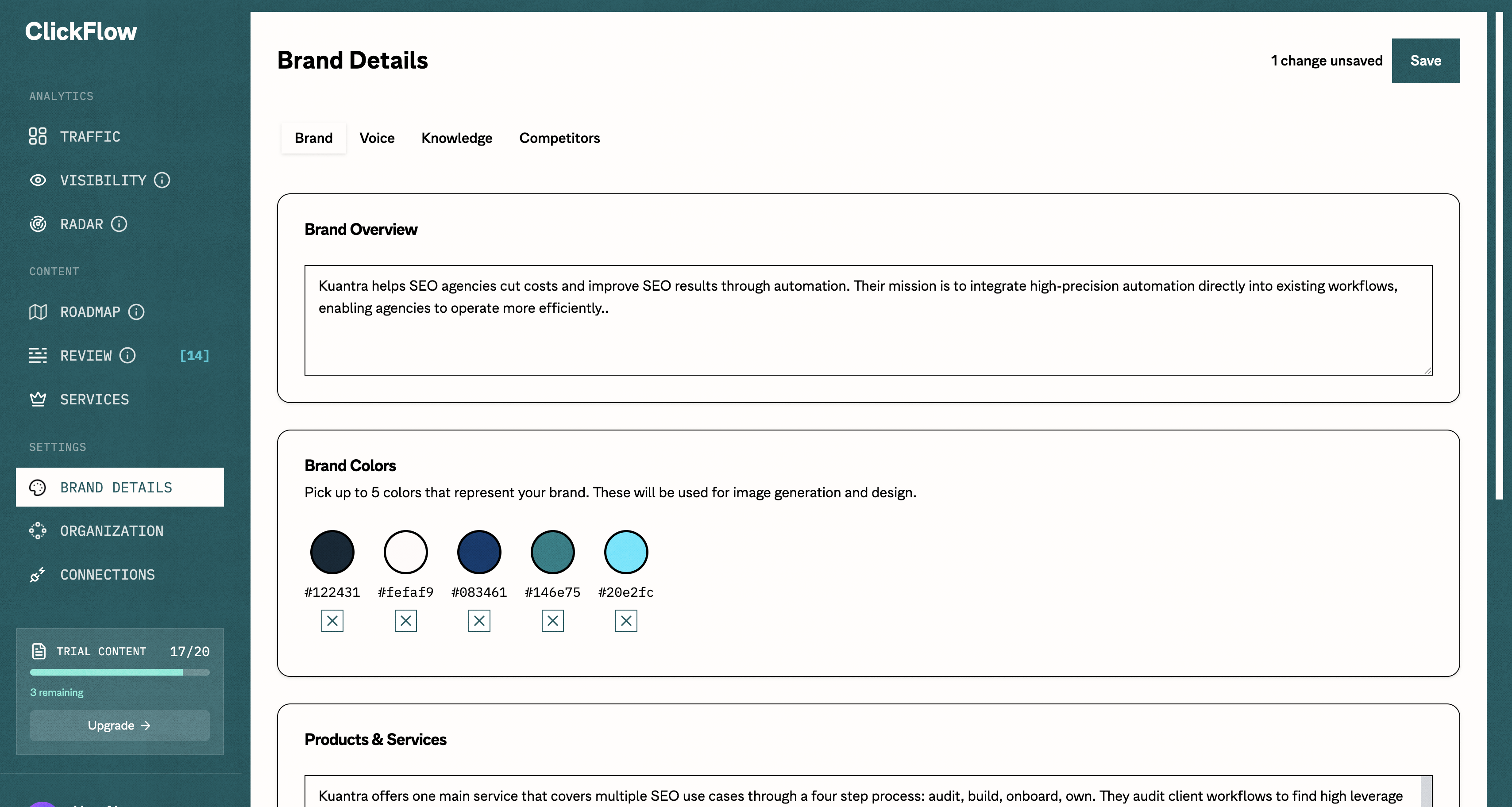Go to Traffic analytics
The width and height of the screenshot is (1512, 807).
(x=120, y=136)
